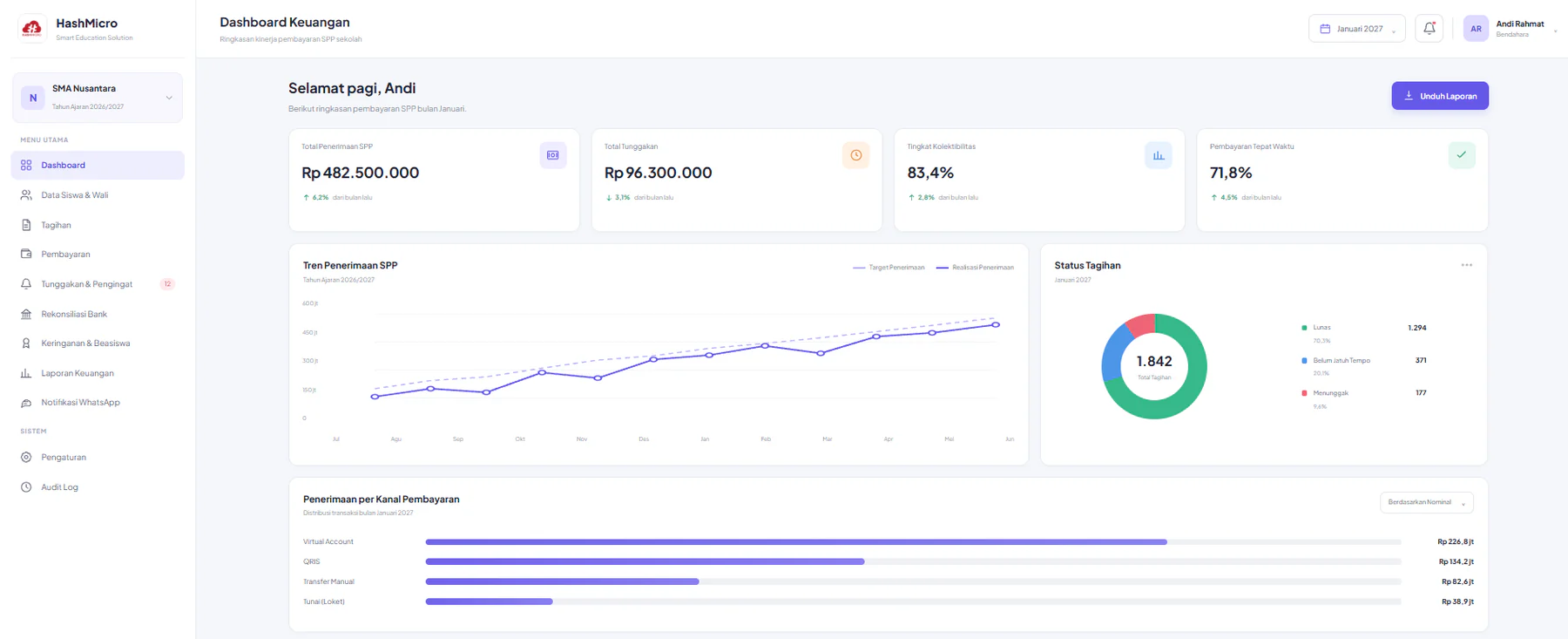Expand the SMA Nusantara school chevron
Viewport: 1568px width, 639px height.
(x=169, y=98)
